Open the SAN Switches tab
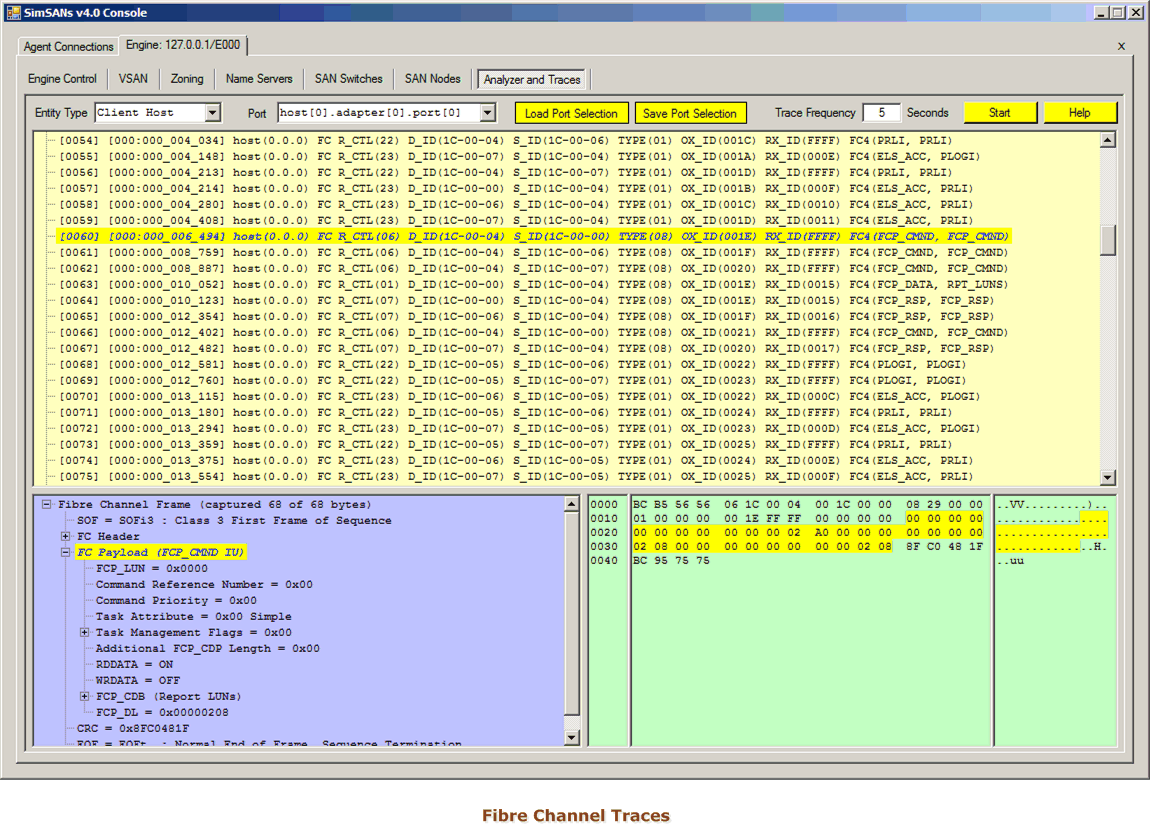 (348, 79)
